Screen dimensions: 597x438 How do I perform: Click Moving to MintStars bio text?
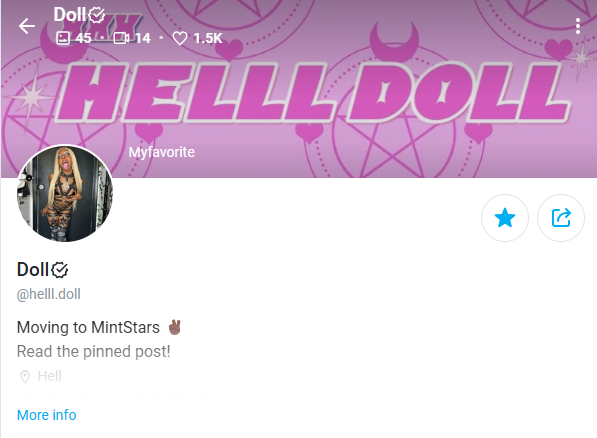click(88, 328)
